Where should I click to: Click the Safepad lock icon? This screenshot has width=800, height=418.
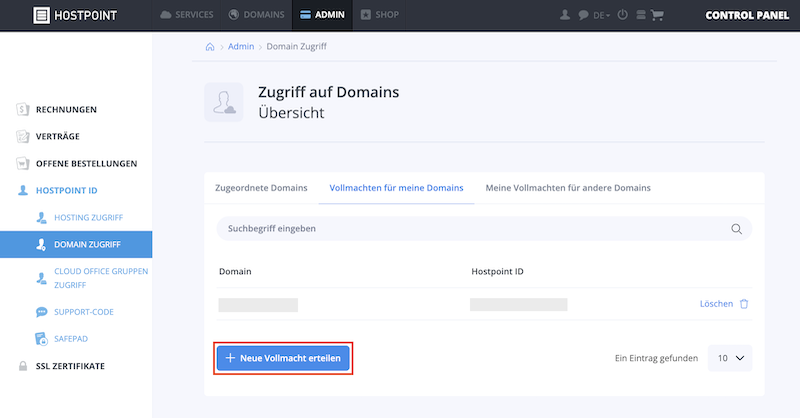click(x=41, y=339)
